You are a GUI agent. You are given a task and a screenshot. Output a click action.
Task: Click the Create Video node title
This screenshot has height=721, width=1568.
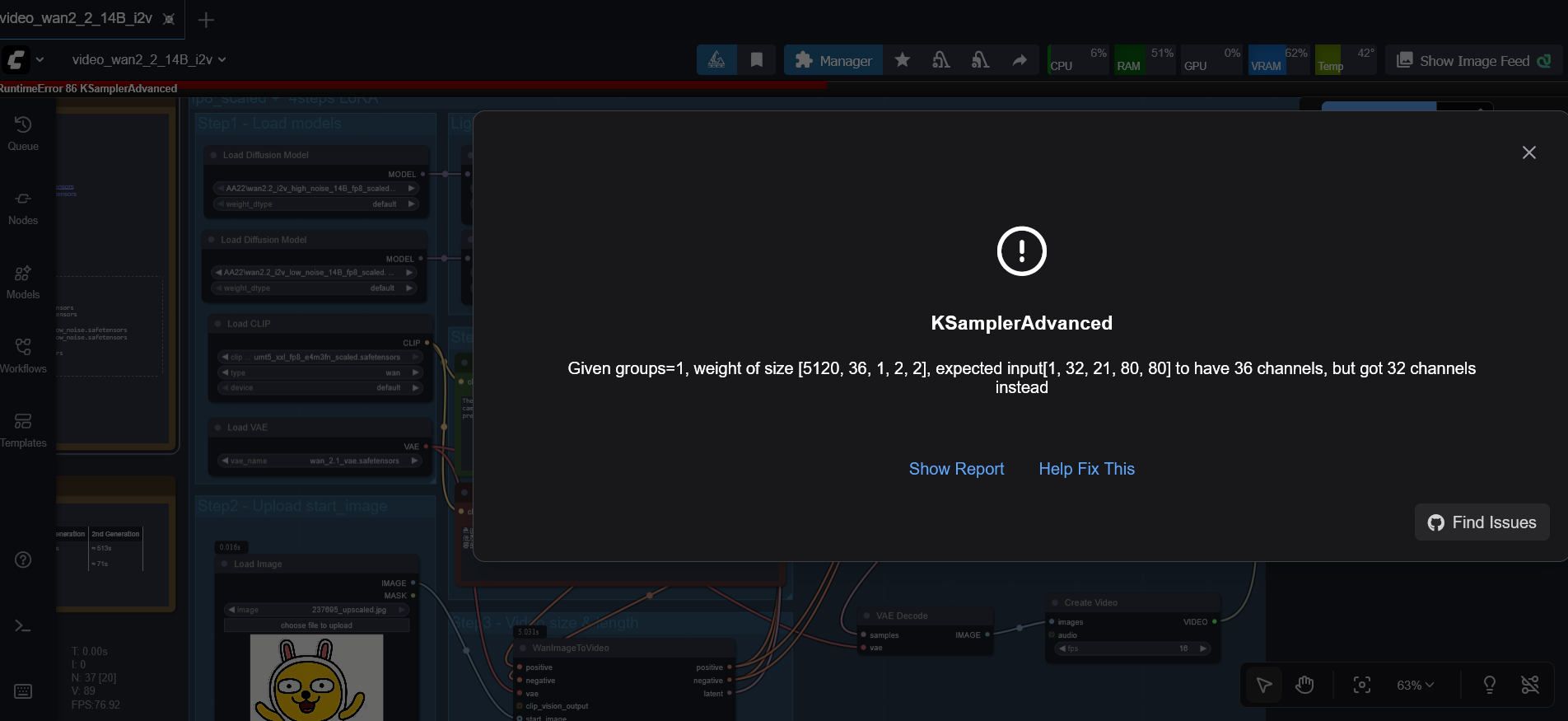coord(1091,603)
